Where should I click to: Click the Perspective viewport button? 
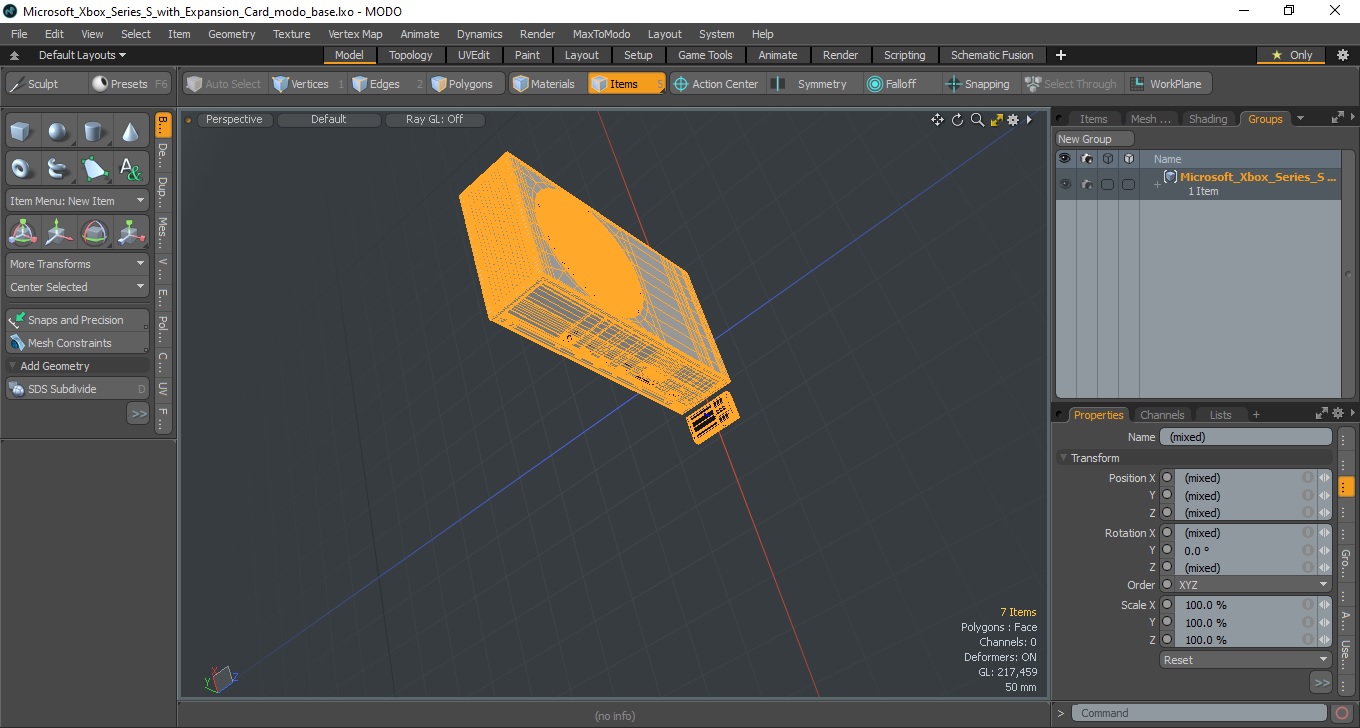point(234,120)
